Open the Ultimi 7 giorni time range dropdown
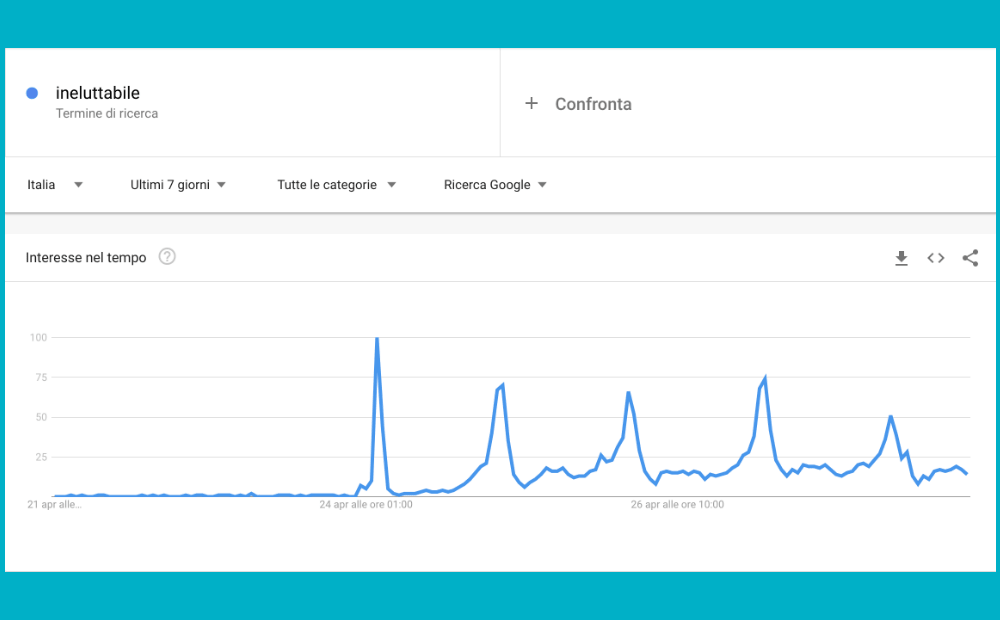 [x=178, y=184]
